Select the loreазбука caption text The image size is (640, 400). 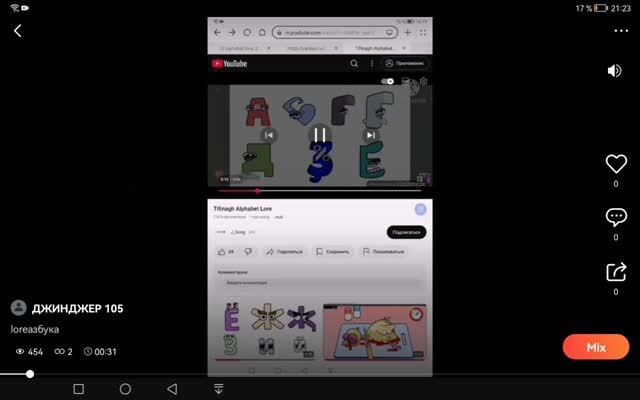pos(35,329)
